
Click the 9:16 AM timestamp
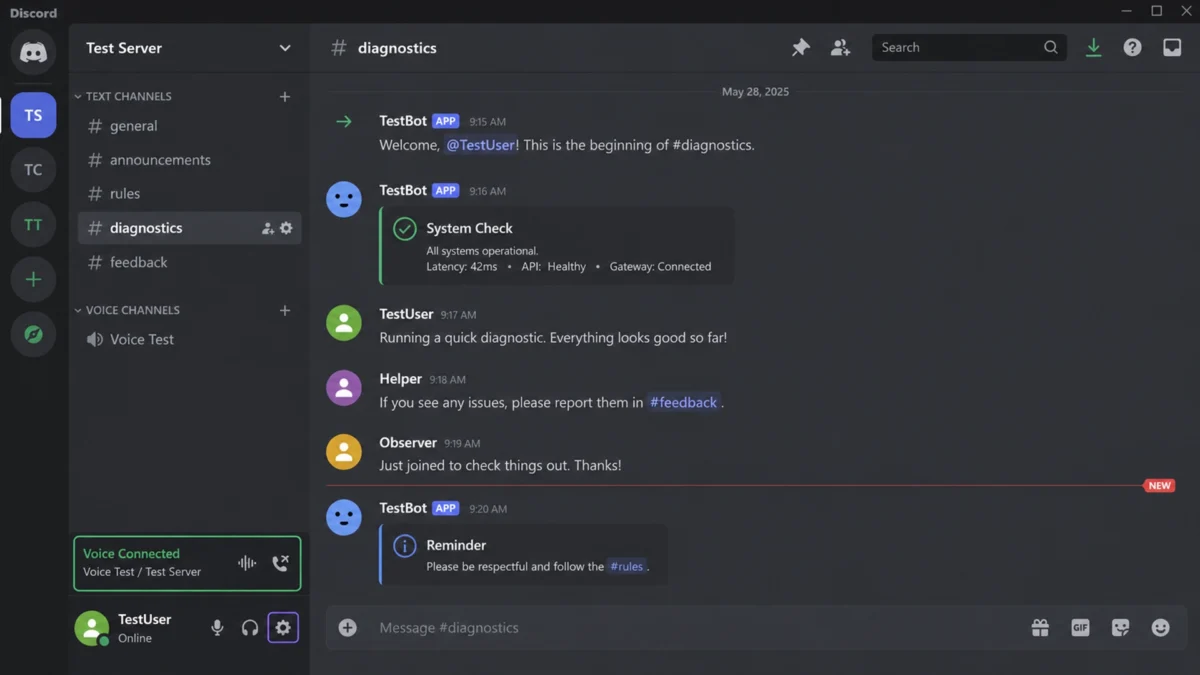click(487, 191)
